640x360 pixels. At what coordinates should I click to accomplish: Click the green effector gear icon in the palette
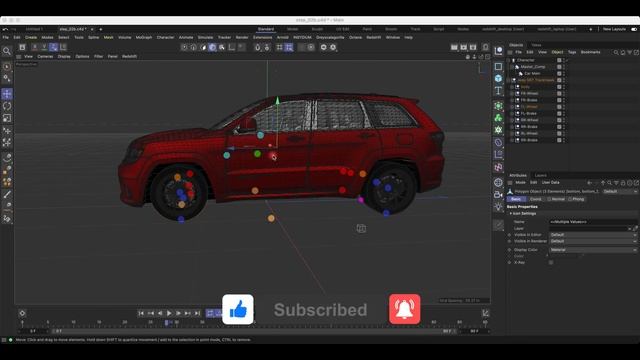[x=498, y=130]
